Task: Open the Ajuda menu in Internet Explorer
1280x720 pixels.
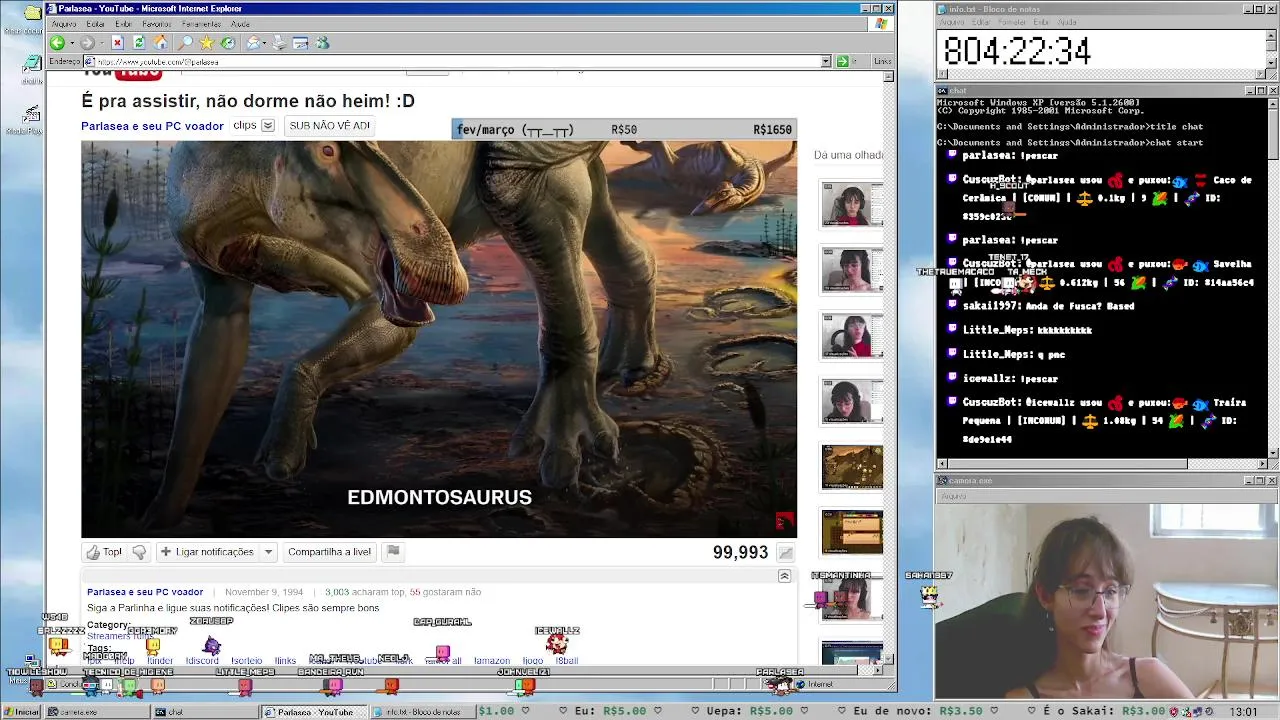Action: (x=240, y=24)
